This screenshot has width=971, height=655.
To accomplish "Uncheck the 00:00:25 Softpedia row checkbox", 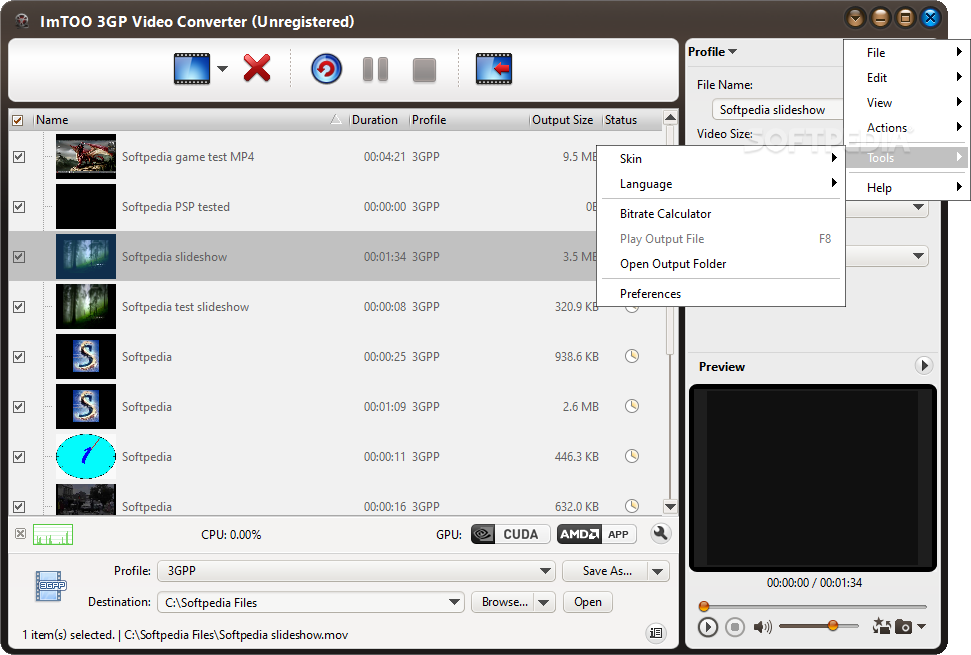I will (19, 357).
